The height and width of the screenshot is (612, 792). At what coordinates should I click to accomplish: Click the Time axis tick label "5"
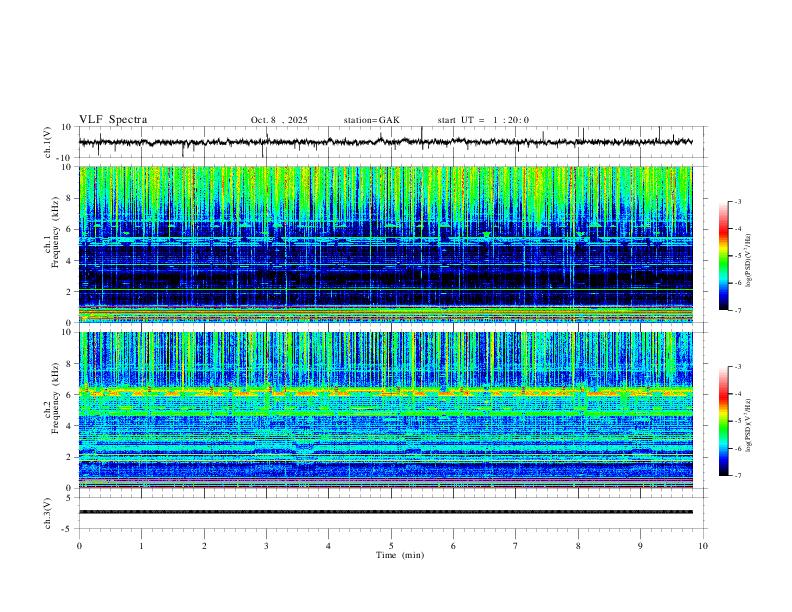(x=391, y=546)
